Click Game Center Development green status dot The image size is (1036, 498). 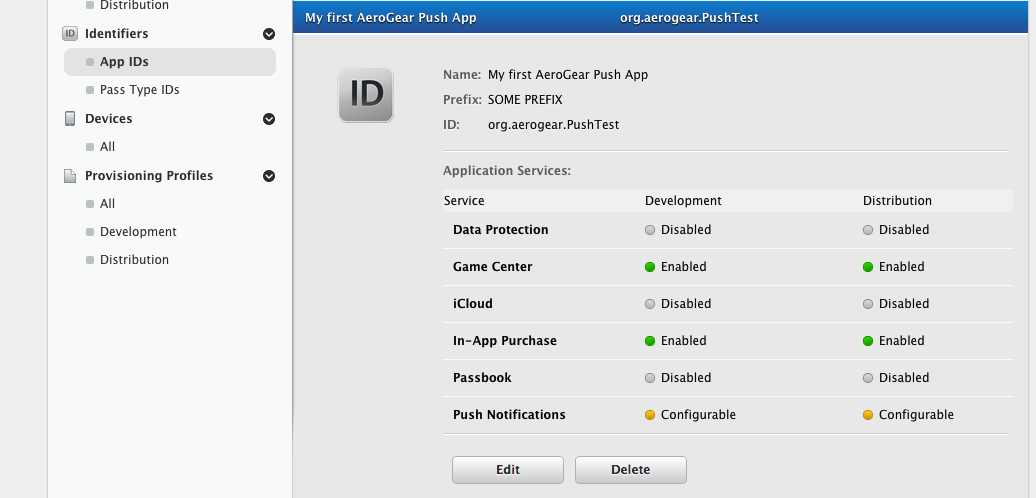(650, 267)
